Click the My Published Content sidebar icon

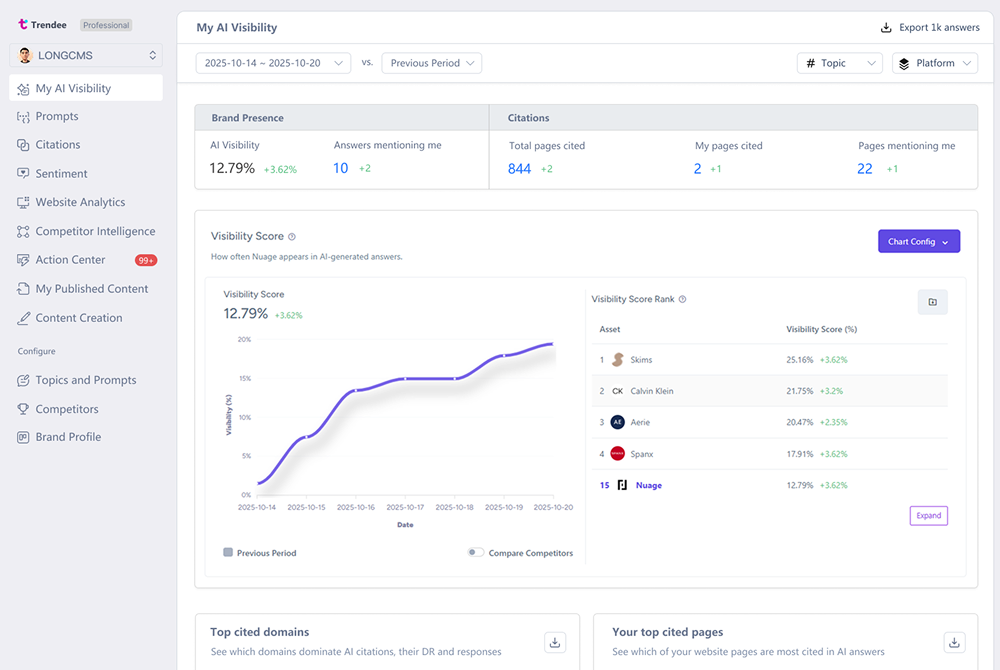[x=23, y=289]
